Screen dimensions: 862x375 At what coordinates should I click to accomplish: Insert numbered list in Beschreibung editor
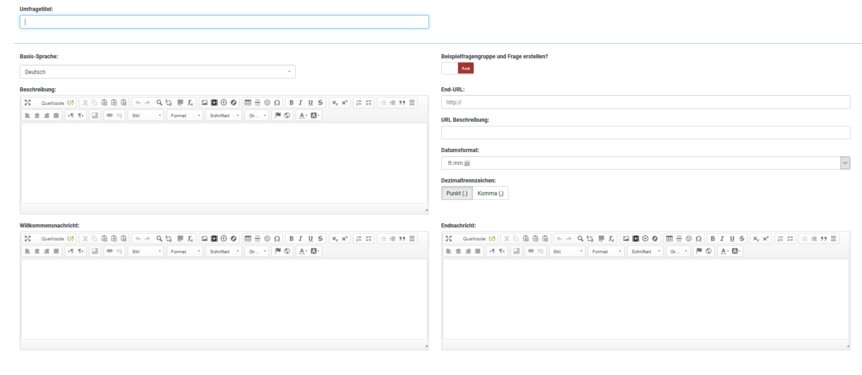point(359,102)
